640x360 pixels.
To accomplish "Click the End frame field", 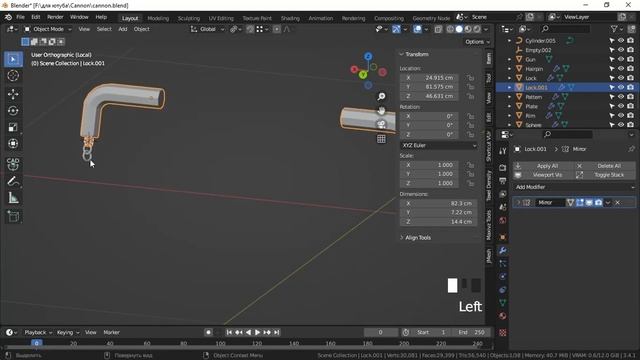I will [471, 332].
